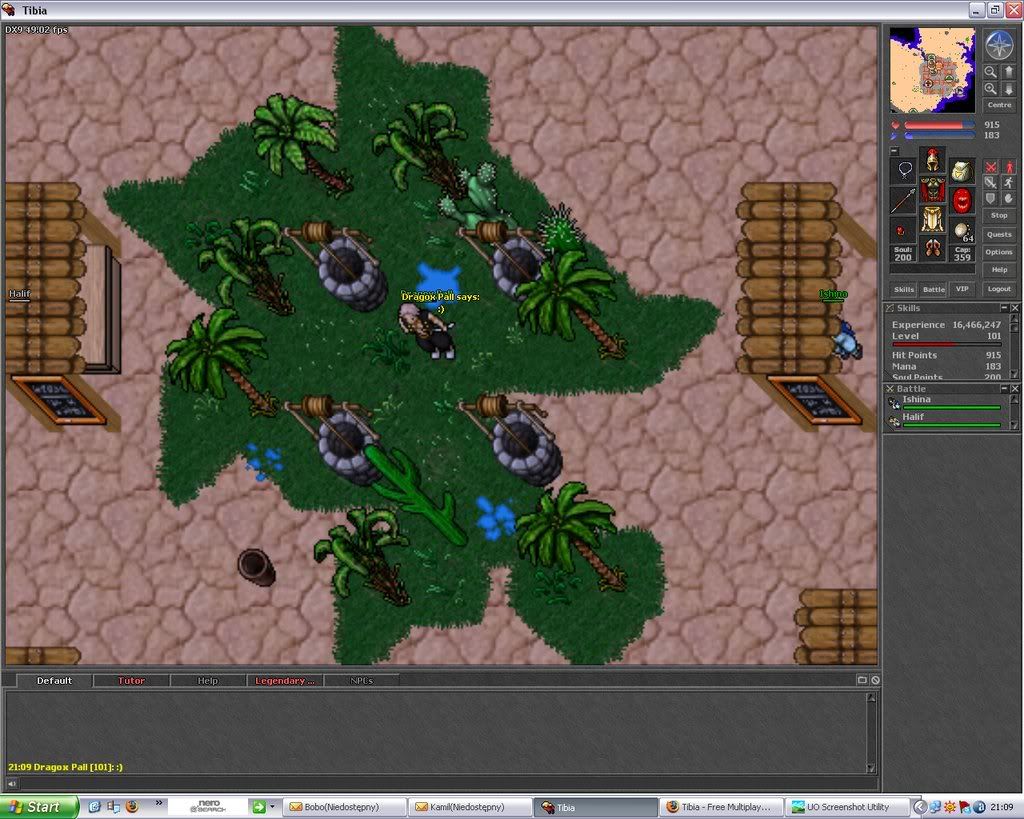This screenshot has height=819, width=1024.
Task: Click the minimap Centre button
Action: pos(999,104)
